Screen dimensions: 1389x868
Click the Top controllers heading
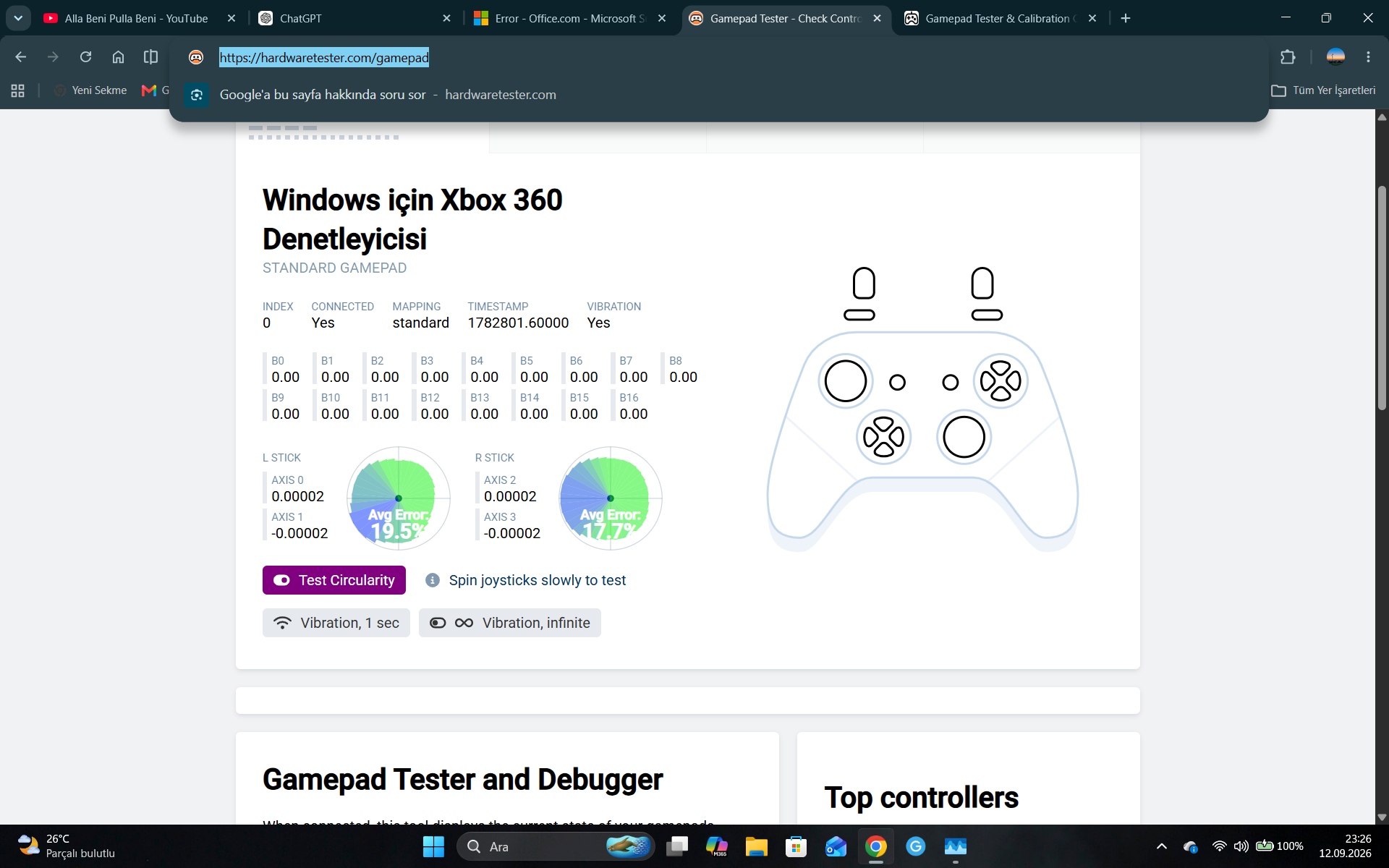(x=922, y=798)
